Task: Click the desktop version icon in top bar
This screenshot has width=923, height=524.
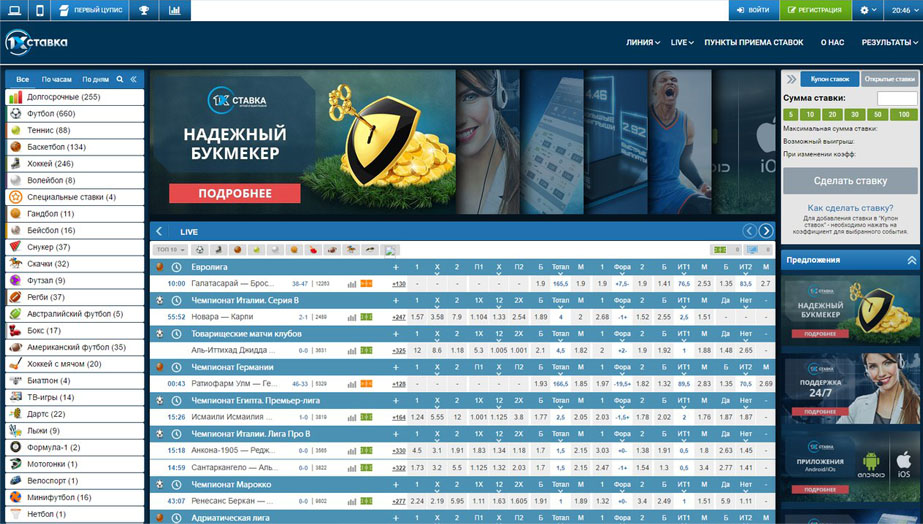Action: click(x=13, y=10)
